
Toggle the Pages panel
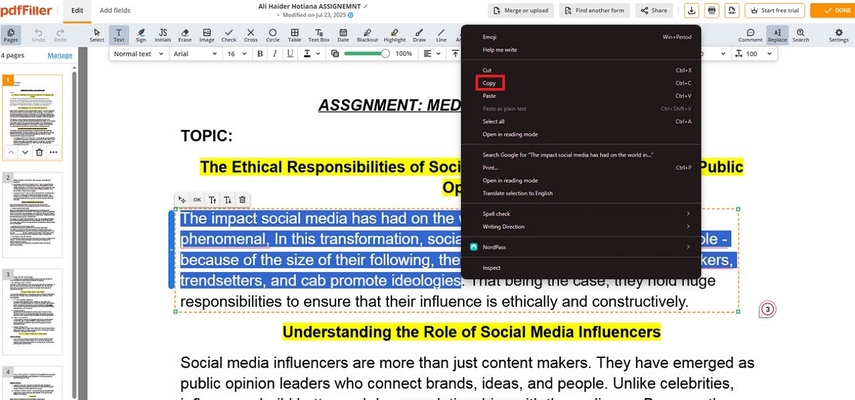click(x=10, y=35)
